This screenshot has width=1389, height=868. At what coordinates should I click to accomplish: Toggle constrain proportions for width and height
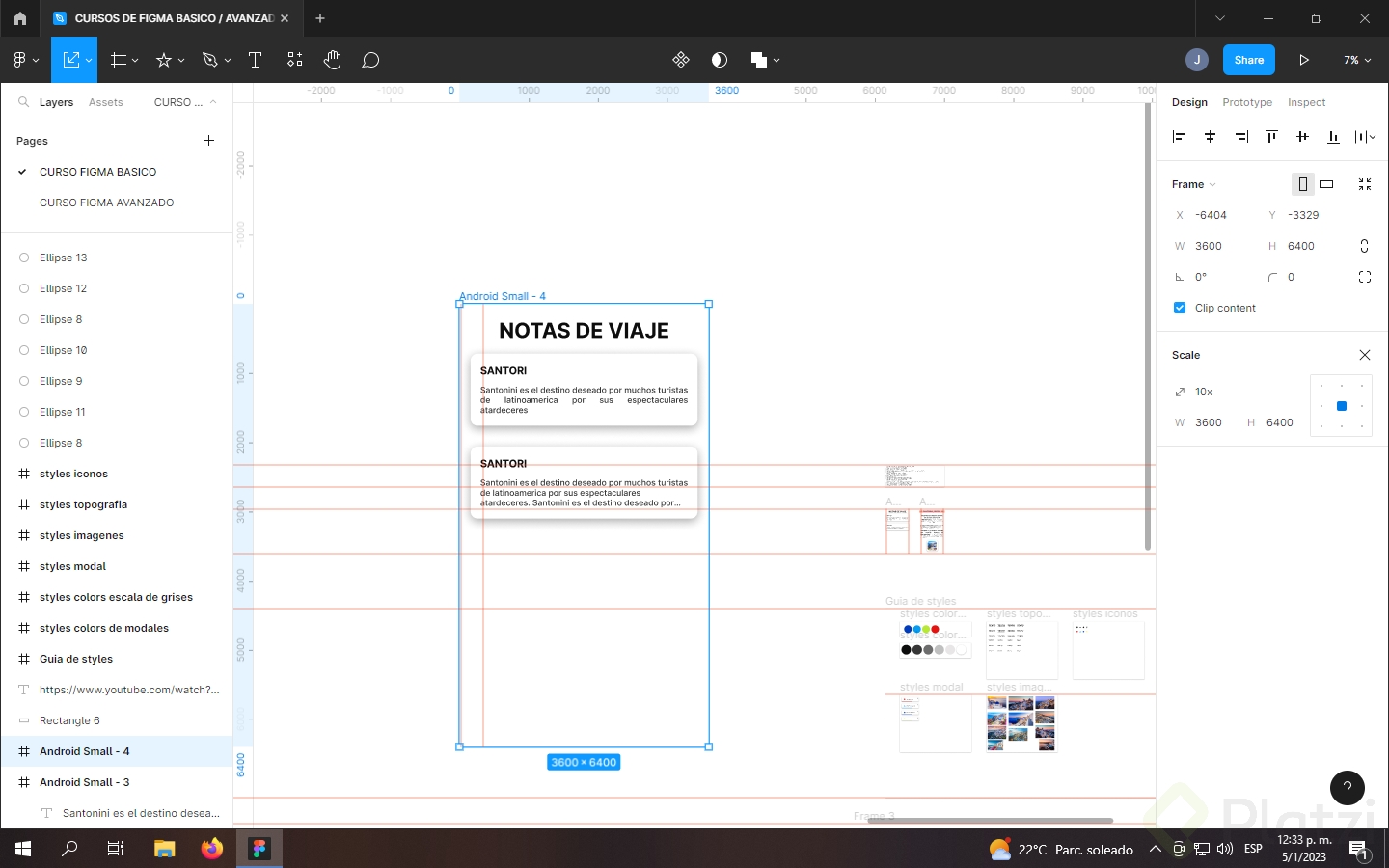tap(1364, 246)
